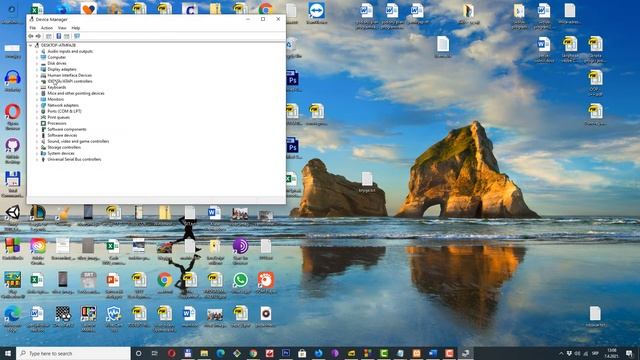Open the Audacity headphones desktop icon

(x=12, y=78)
